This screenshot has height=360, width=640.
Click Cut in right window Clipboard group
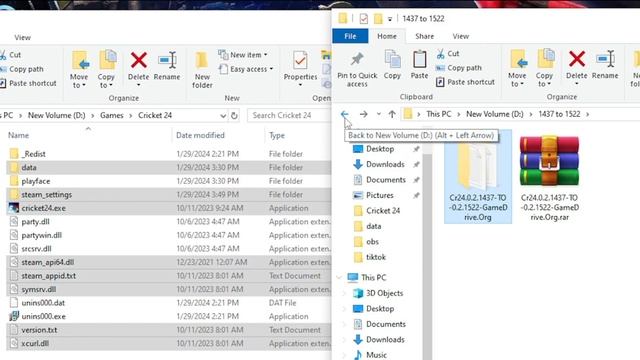(x=448, y=53)
